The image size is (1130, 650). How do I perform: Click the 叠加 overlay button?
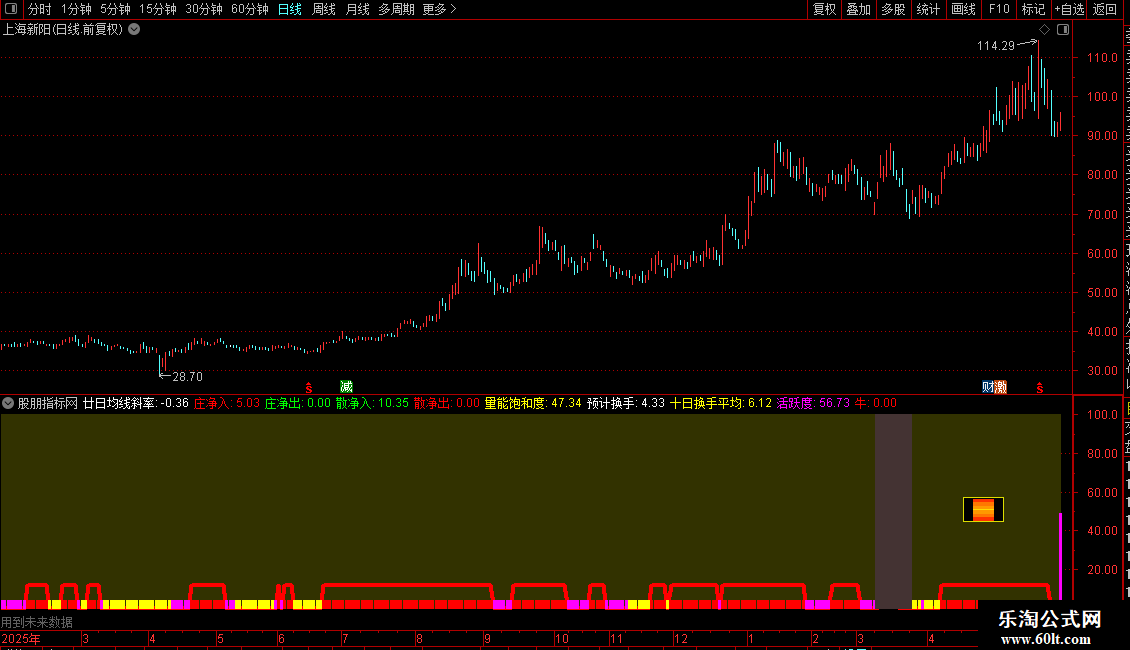[x=858, y=9]
